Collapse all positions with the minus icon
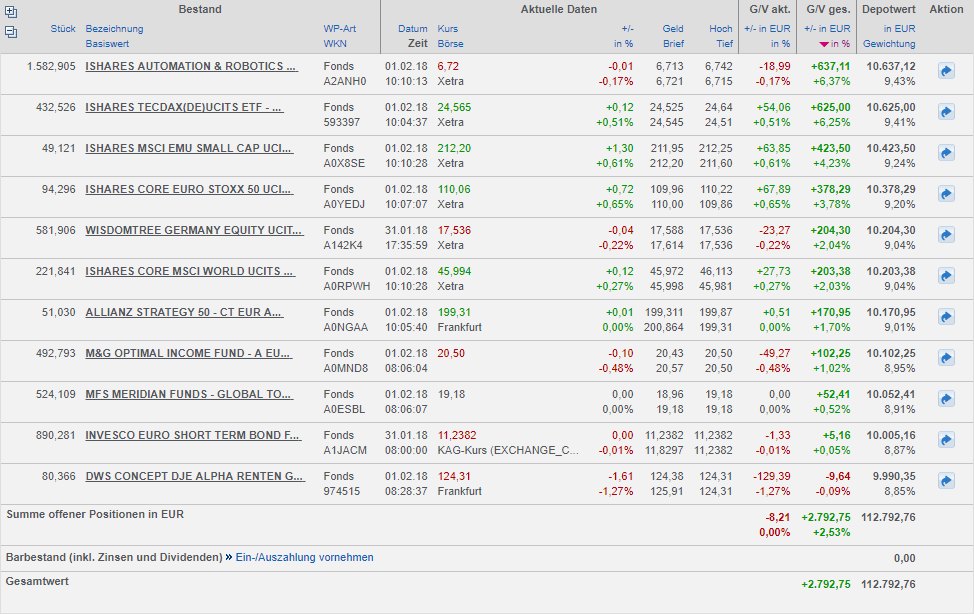This screenshot has width=974, height=614. (11, 32)
